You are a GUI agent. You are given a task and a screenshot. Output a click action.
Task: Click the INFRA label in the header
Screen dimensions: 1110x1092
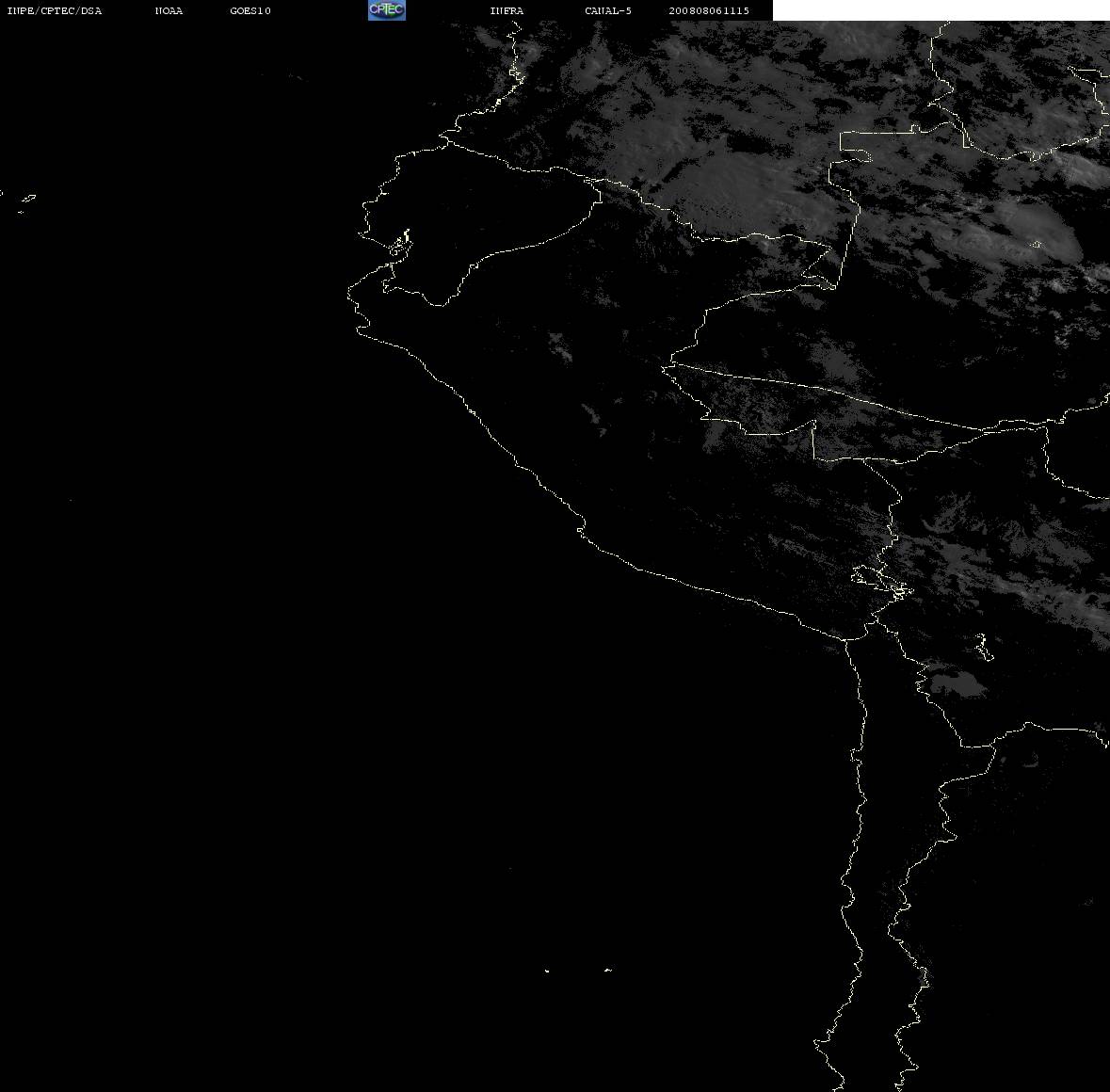(x=507, y=10)
